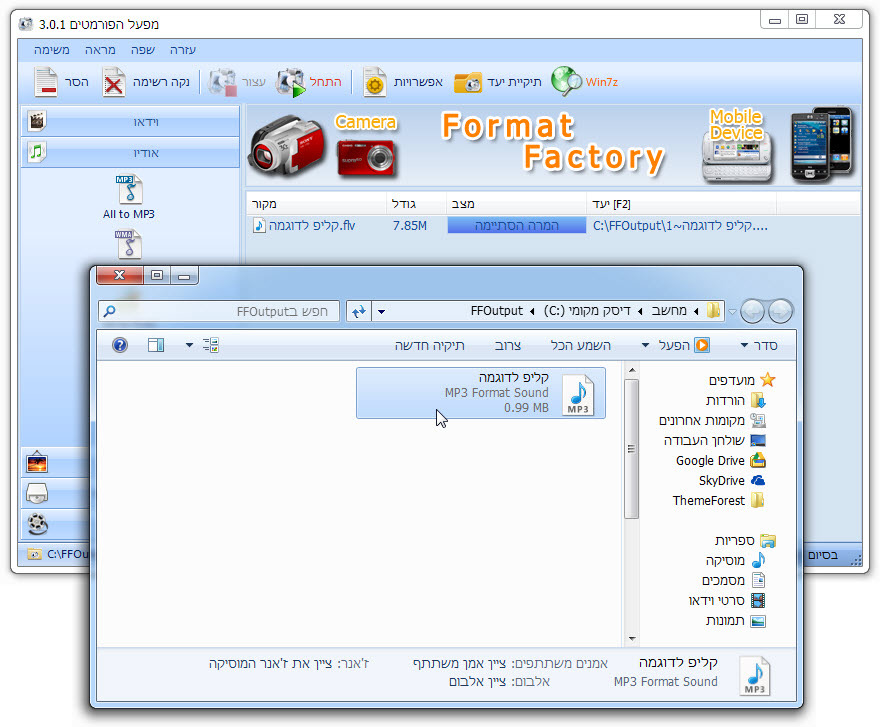Select the קליפ לדוגמה MP3 file in Explorer
880x727 pixels.
click(x=481, y=393)
